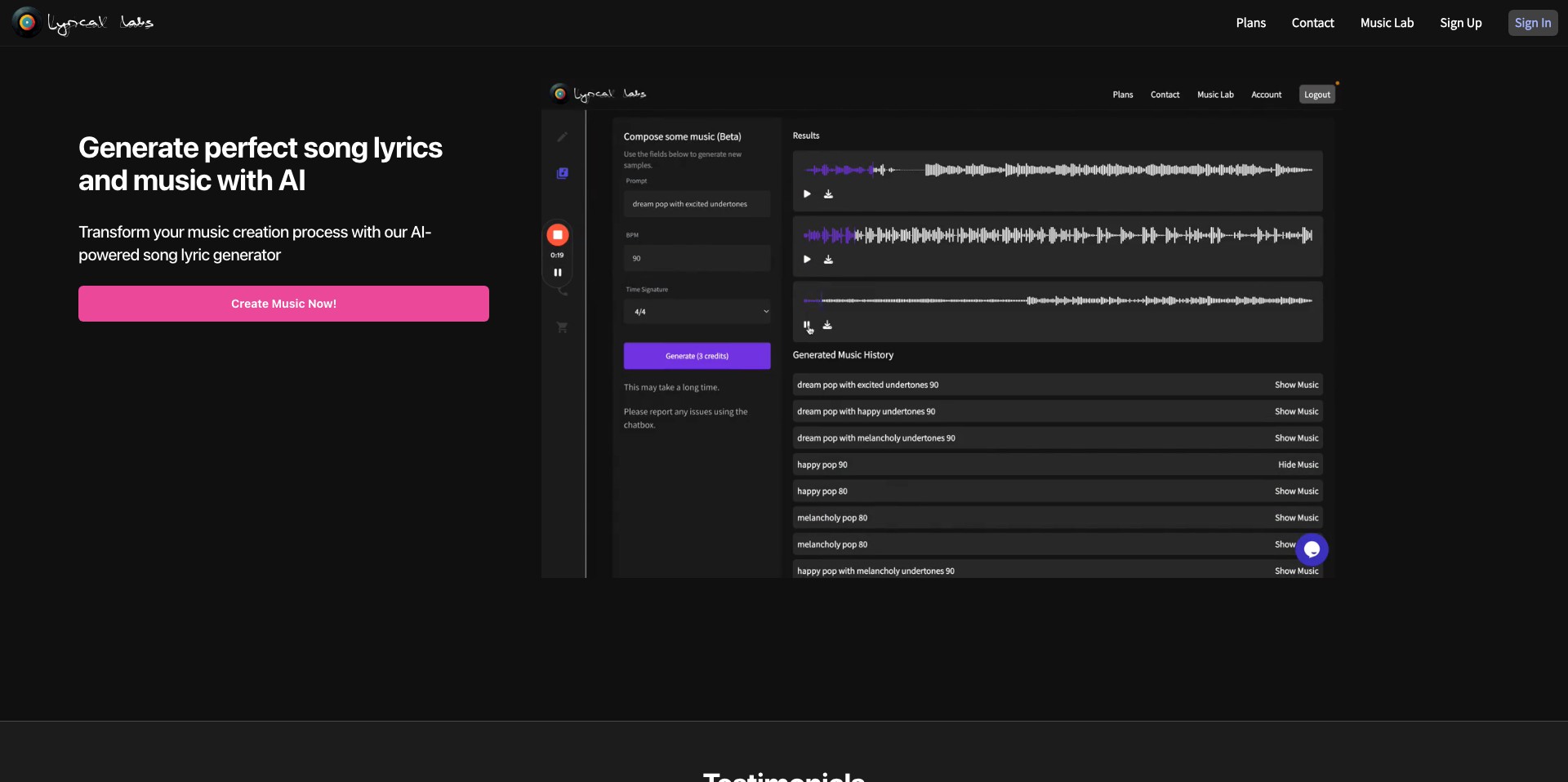Viewport: 1568px width, 782px height.
Task: Select Plans in the demo preview navigation
Action: click(1123, 95)
